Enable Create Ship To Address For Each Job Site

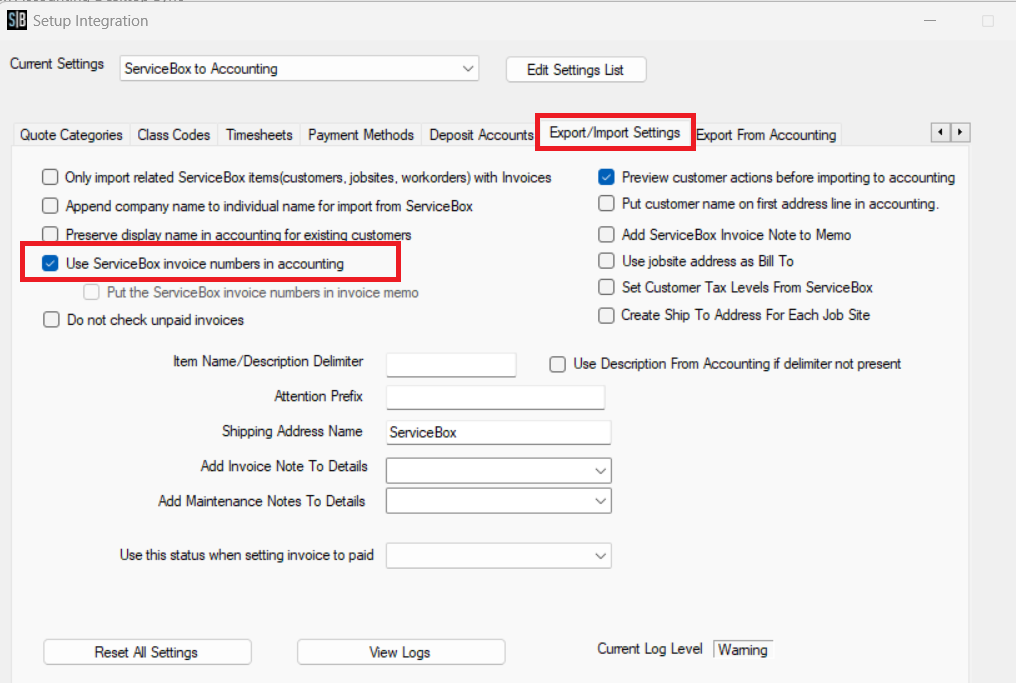[606, 315]
